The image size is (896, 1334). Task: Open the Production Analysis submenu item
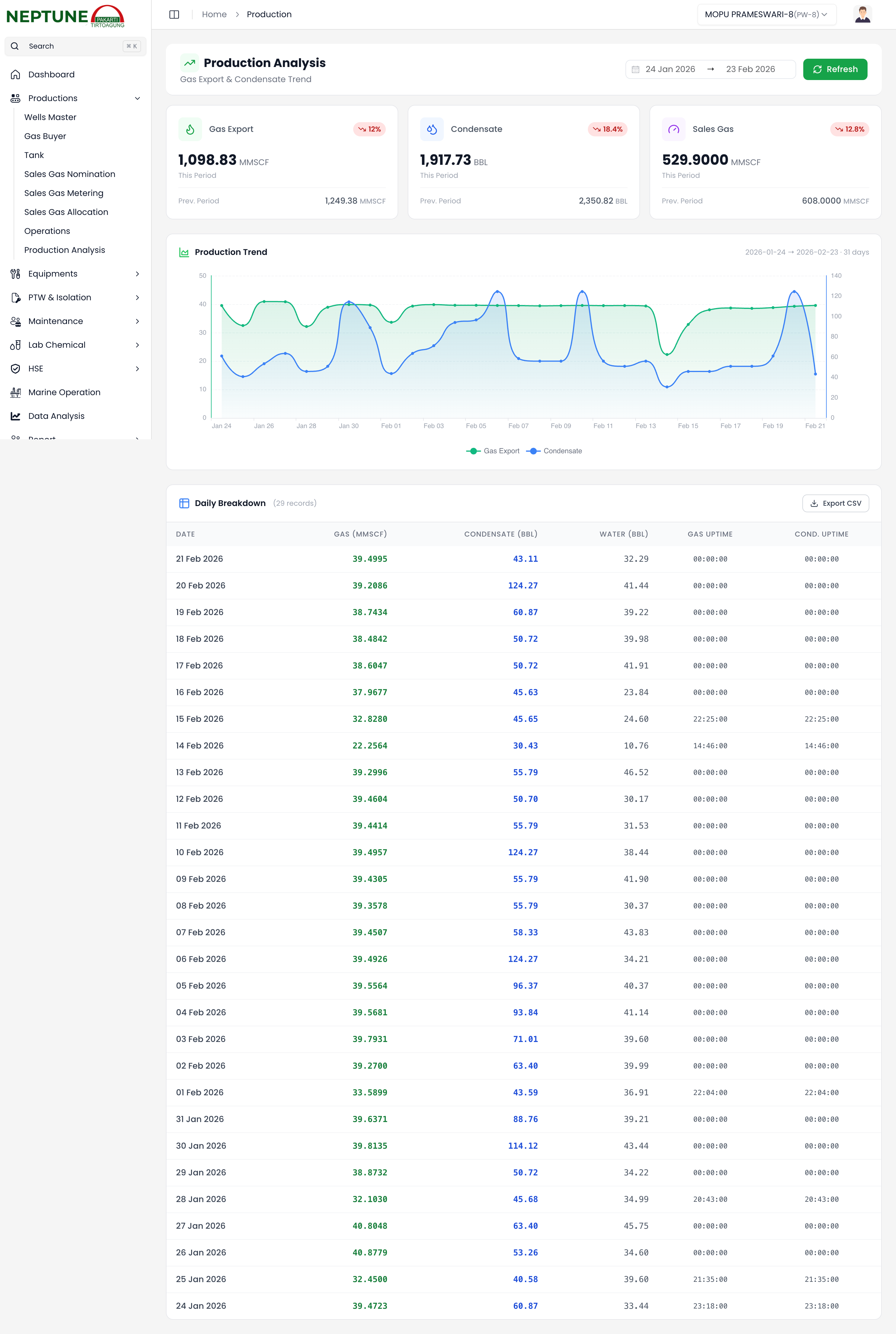pyautogui.click(x=65, y=250)
